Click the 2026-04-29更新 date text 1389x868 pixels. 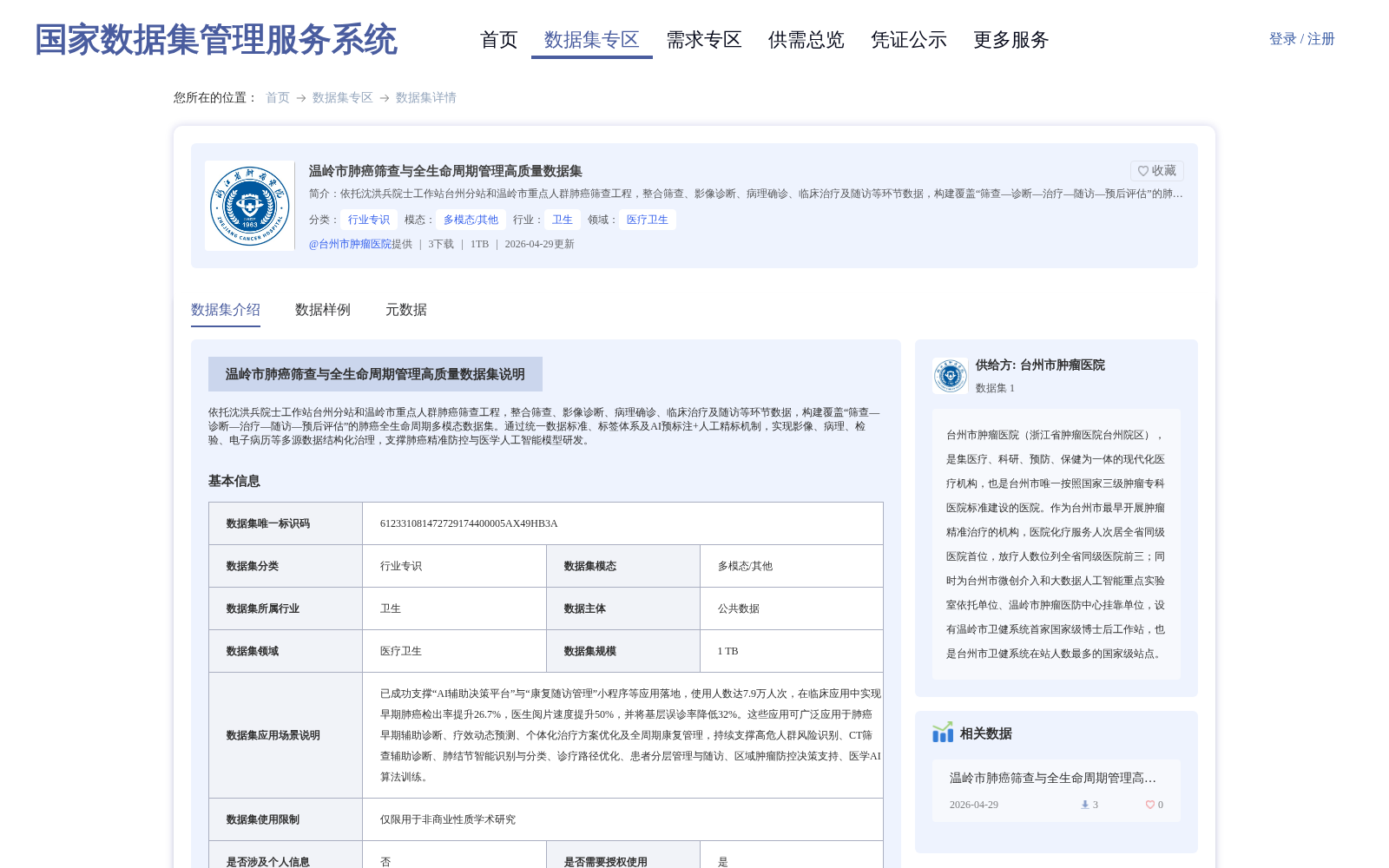click(x=540, y=244)
